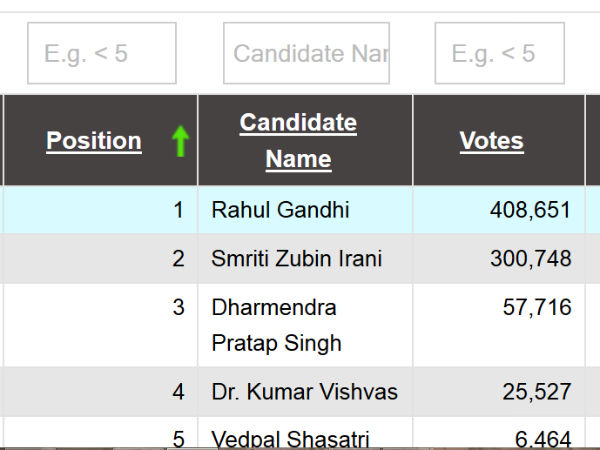600x450 pixels.
Task: Select the Rahul Gandhi name cell
Action: click(265, 210)
